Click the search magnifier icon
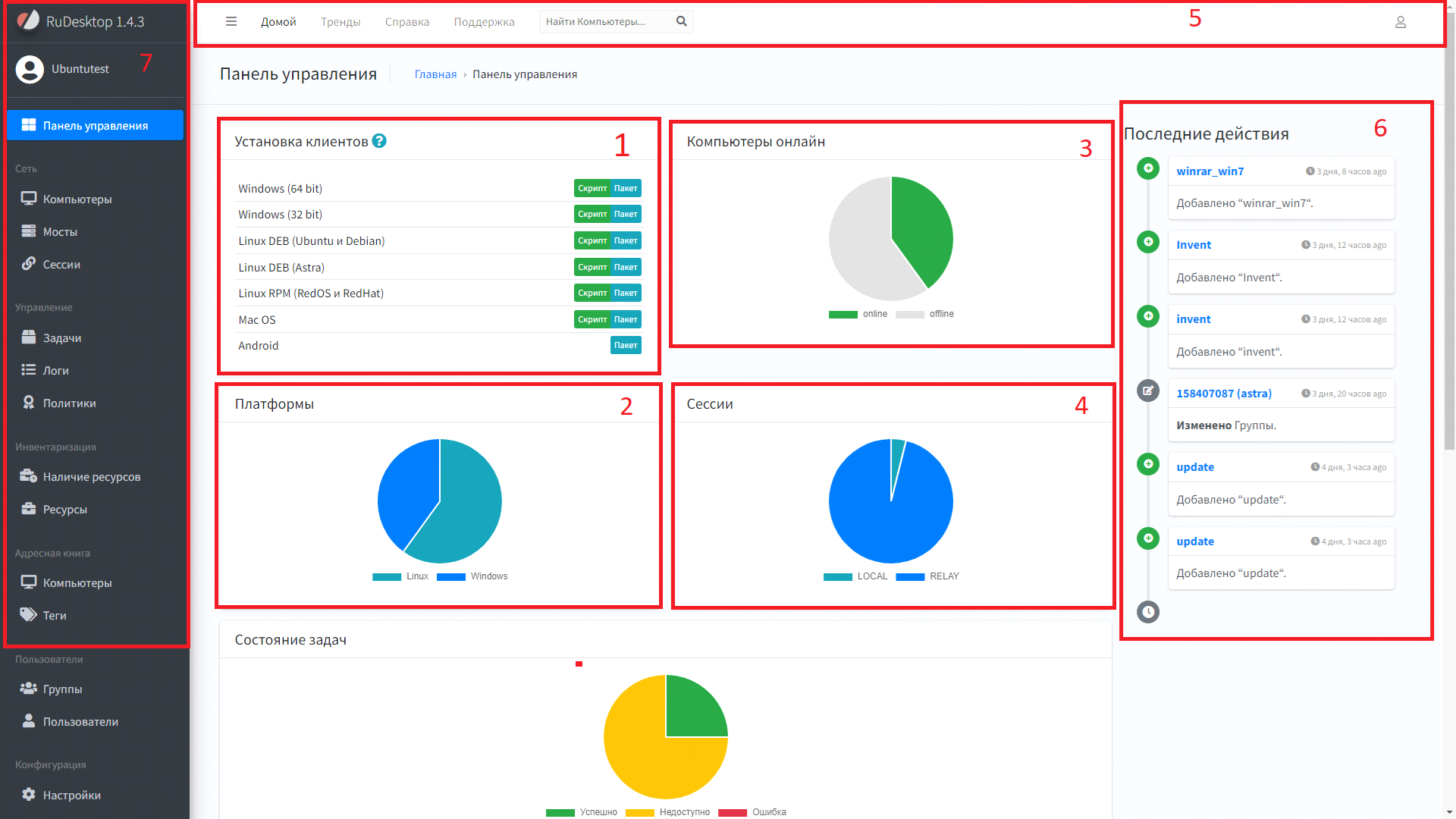The image size is (1456, 819). tap(681, 22)
